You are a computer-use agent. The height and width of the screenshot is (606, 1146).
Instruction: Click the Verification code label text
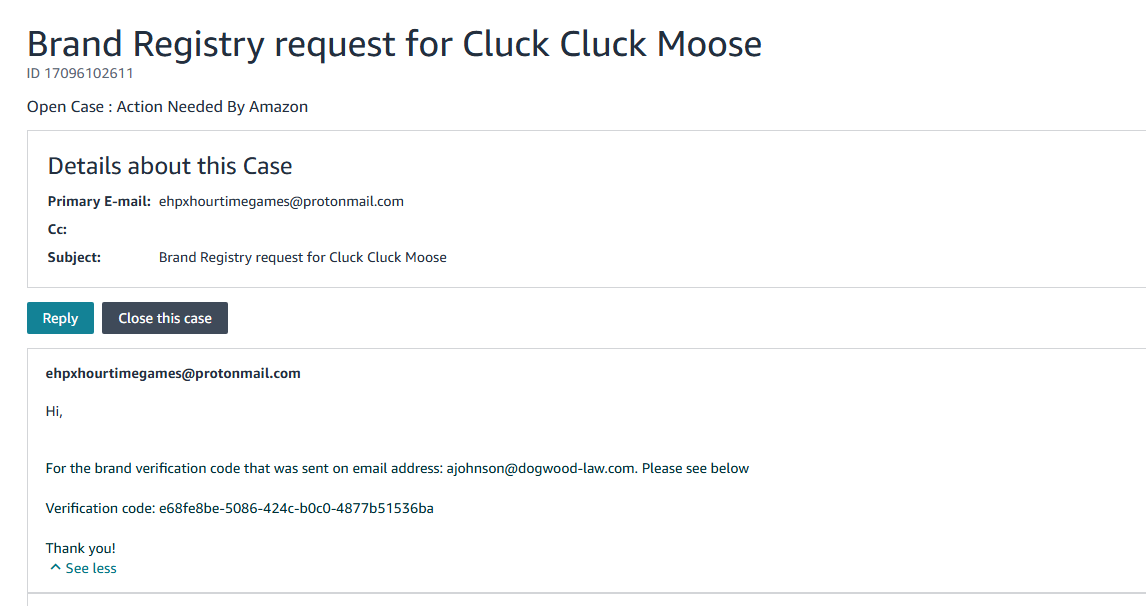(100, 508)
